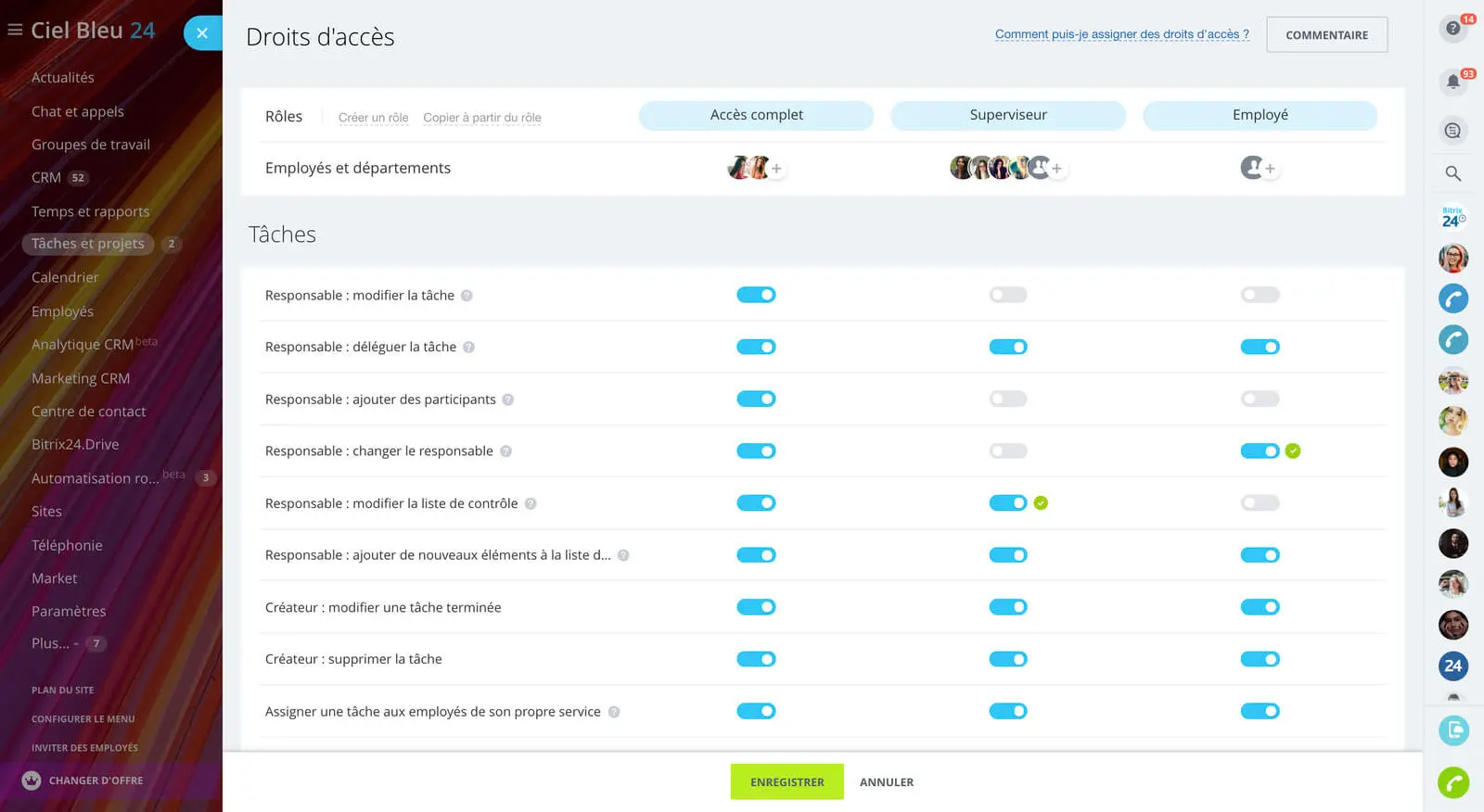
Task: Close the slider panel with the X button
Action: click(x=202, y=33)
